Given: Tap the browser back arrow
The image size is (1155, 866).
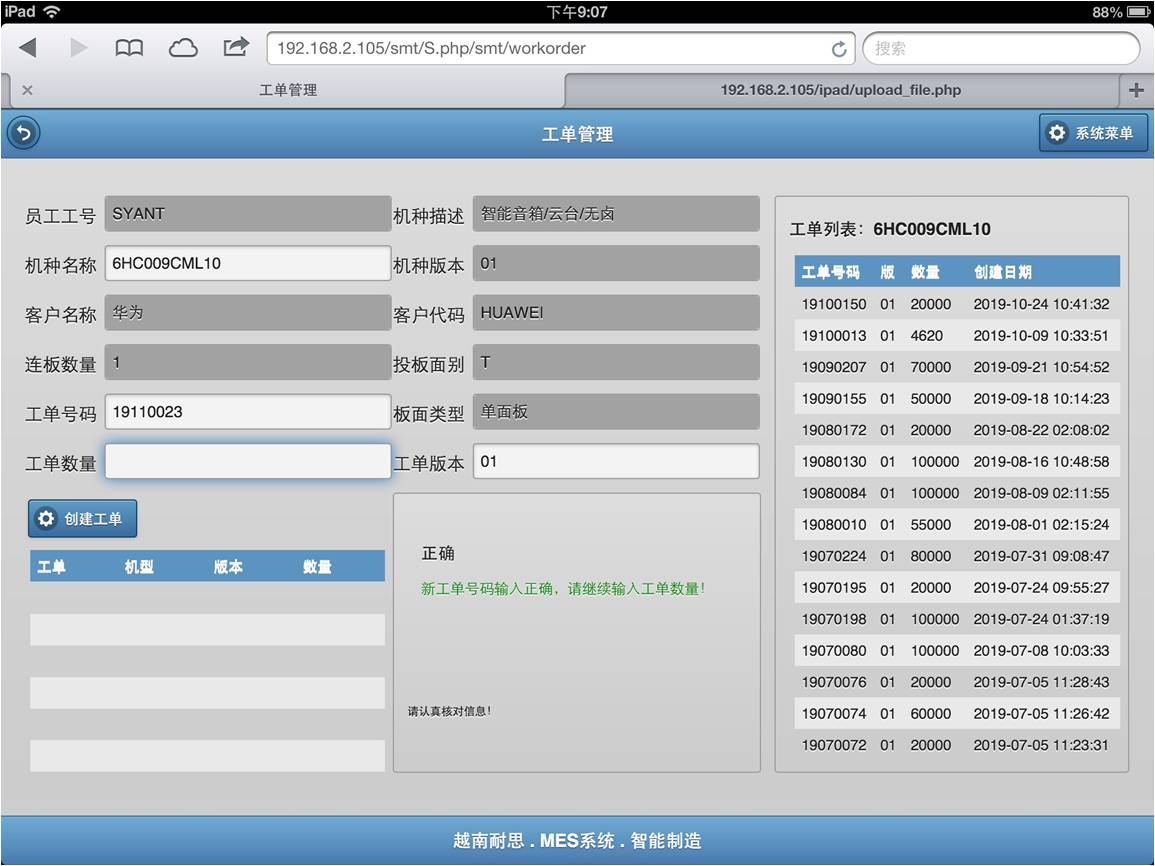Looking at the screenshot, I should pos(28,48).
